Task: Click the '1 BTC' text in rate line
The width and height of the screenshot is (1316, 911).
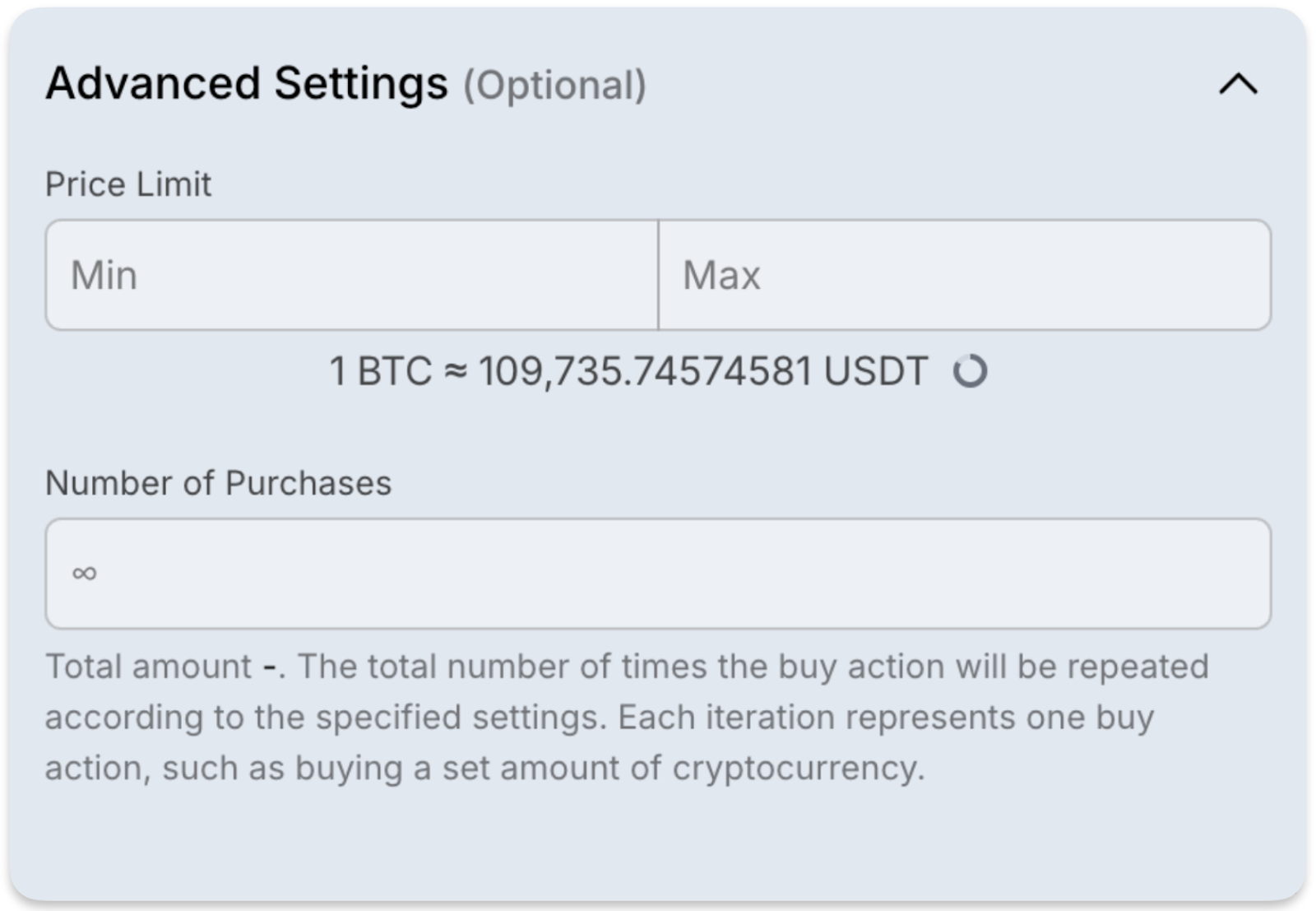Action: click(x=380, y=371)
